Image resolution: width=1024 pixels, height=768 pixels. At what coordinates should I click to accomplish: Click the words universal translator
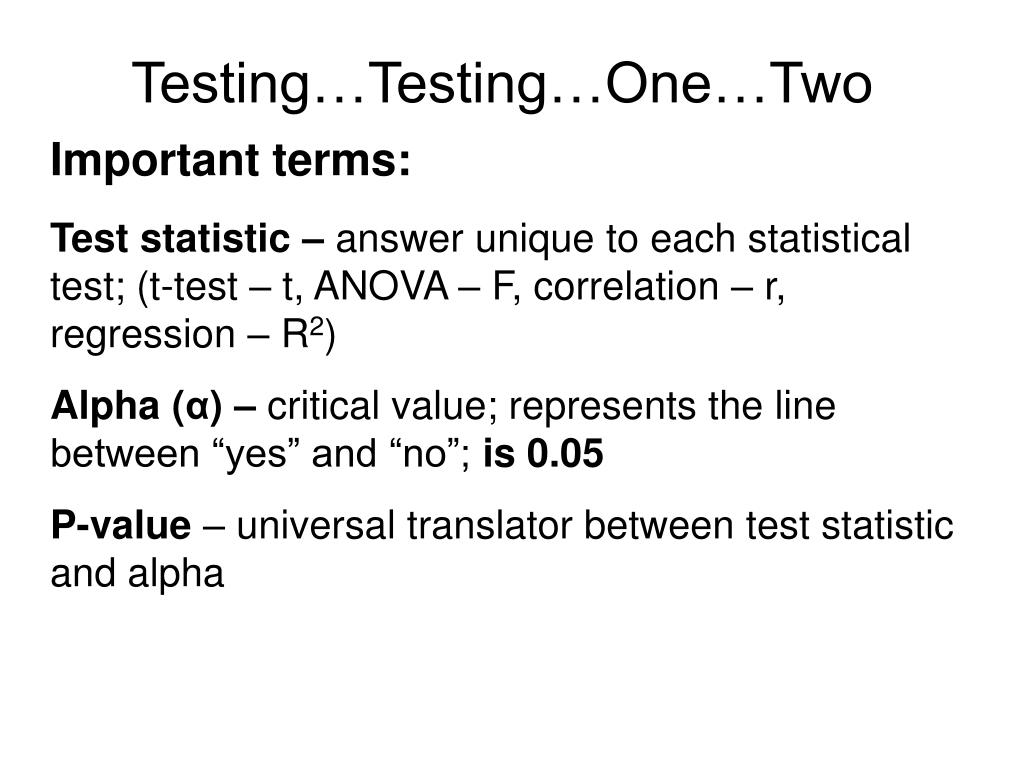[x=404, y=525]
